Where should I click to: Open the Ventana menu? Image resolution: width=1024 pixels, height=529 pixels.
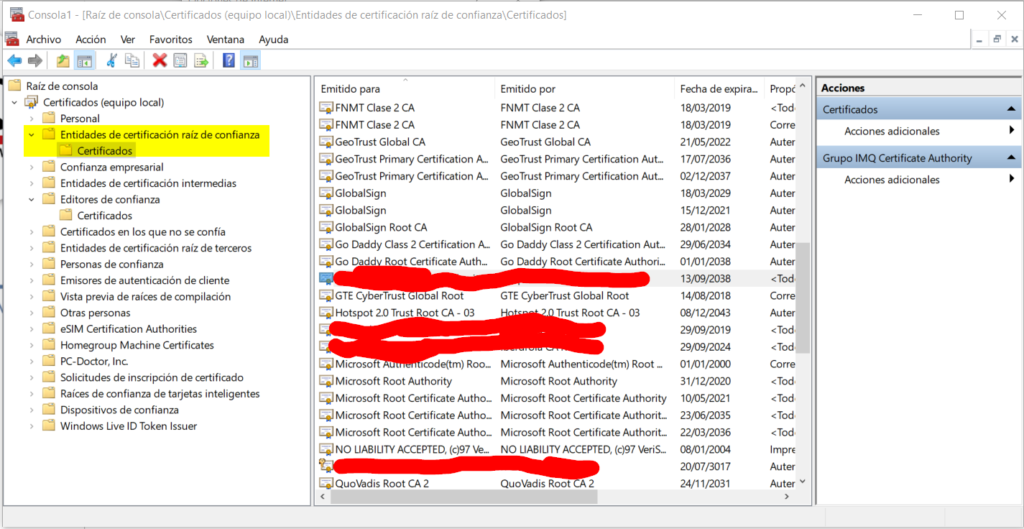click(x=225, y=39)
